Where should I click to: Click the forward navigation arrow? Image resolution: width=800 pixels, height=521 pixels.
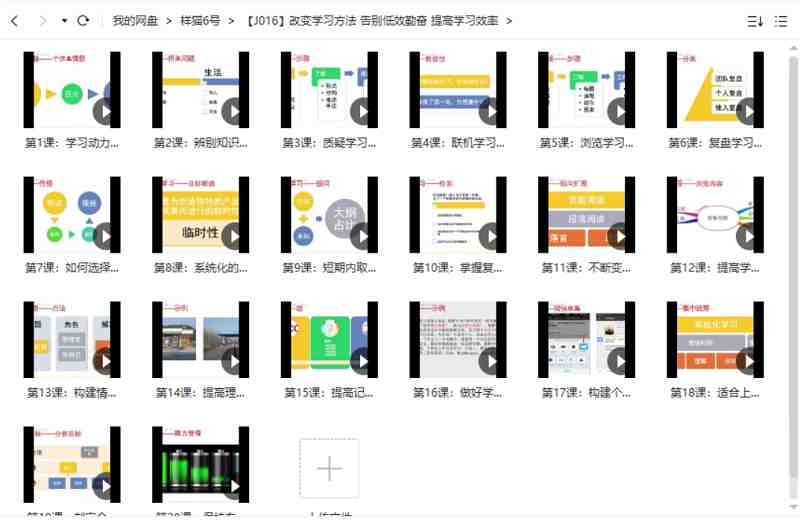pos(42,20)
